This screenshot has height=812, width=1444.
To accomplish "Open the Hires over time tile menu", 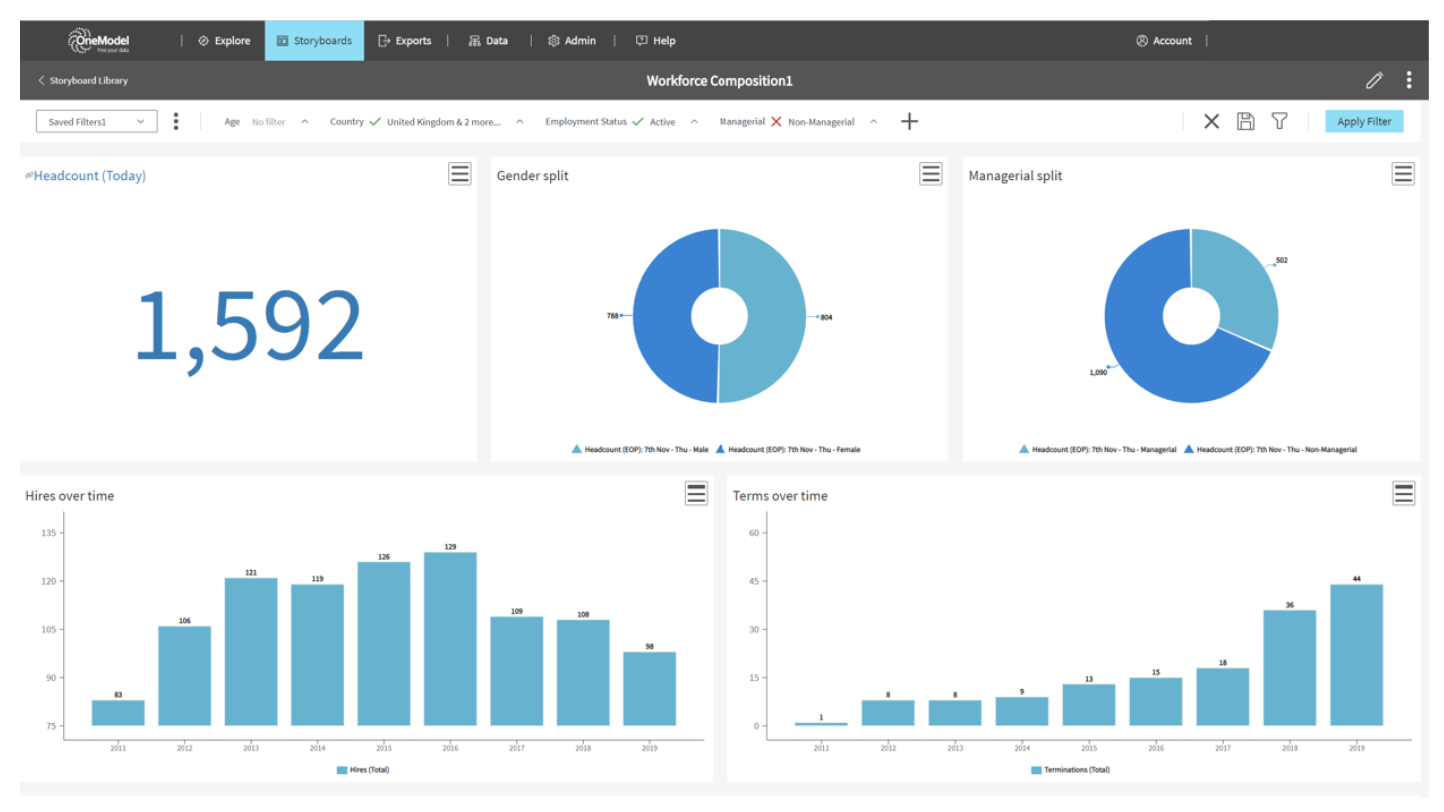I will coord(696,493).
